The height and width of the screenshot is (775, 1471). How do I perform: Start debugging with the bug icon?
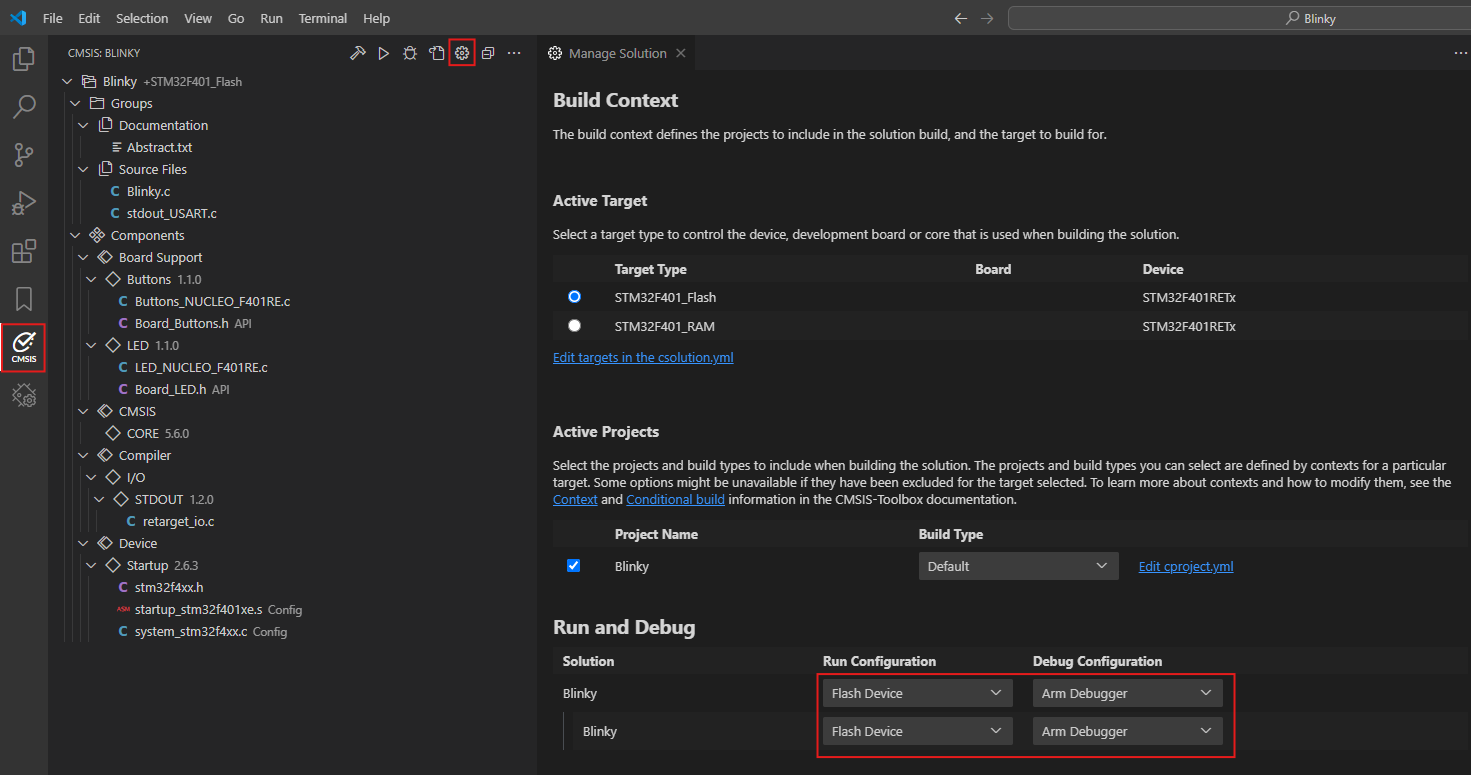(x=410, y=53)
